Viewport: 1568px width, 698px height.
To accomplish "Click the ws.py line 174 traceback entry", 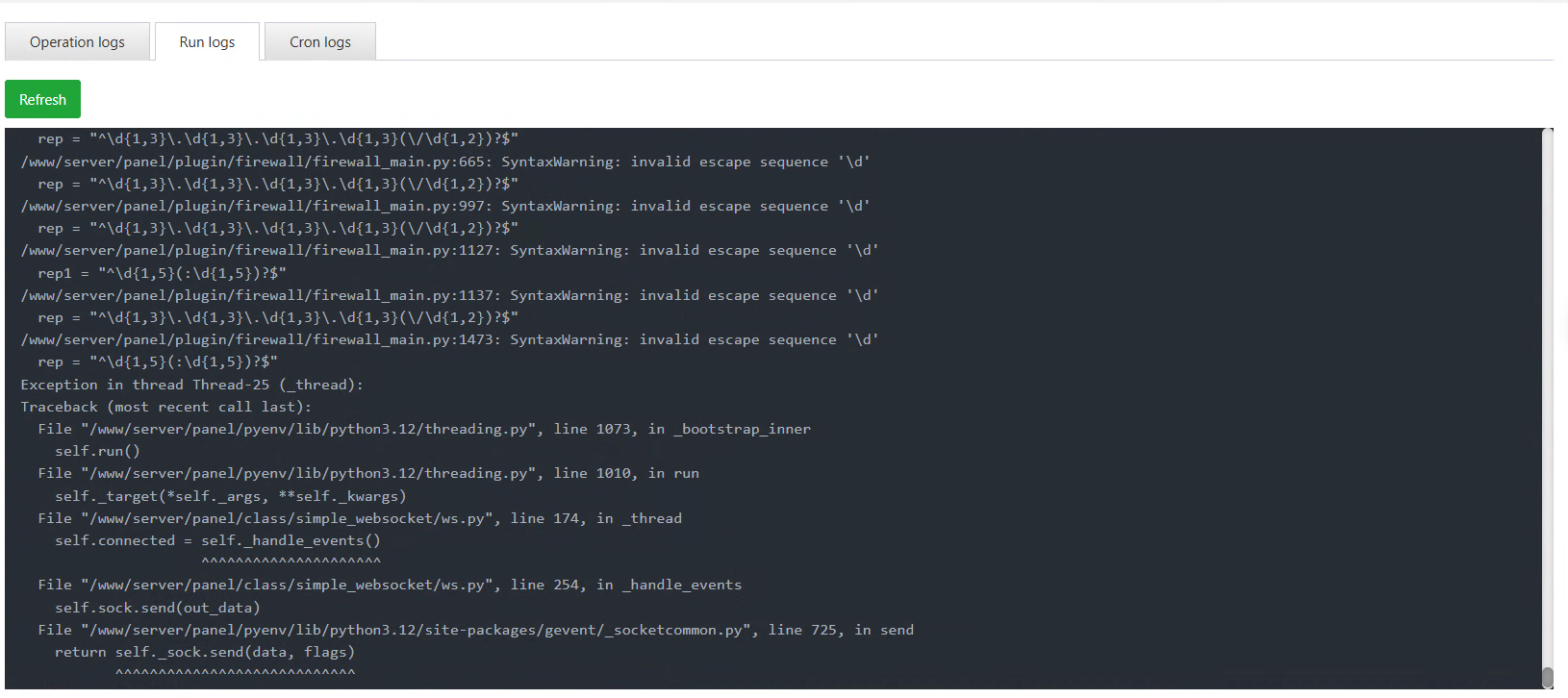I will click(x=360, y=518).
